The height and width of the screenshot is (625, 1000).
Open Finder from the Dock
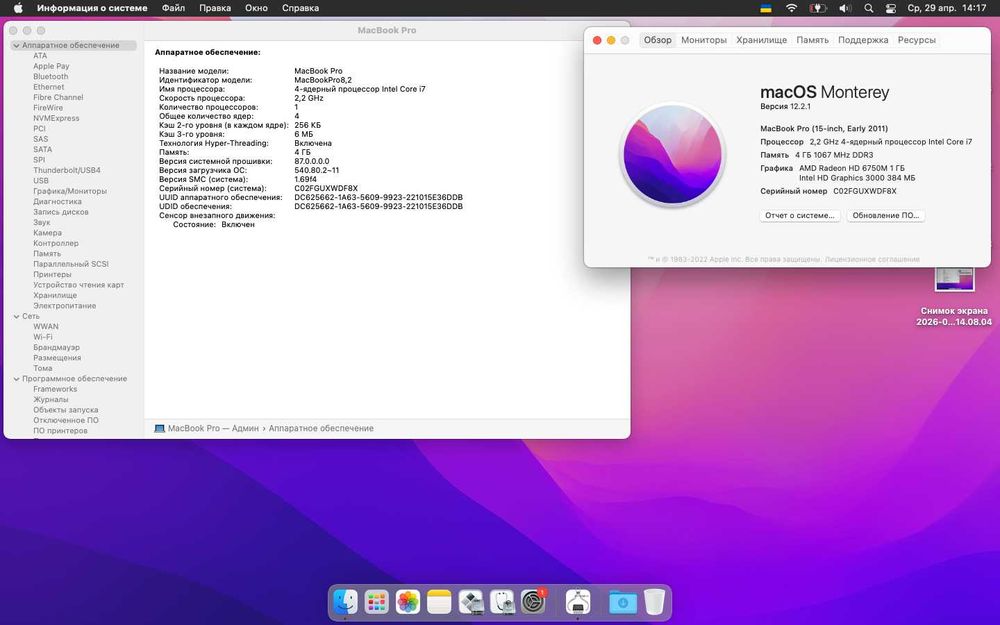(x=346, y=601)
